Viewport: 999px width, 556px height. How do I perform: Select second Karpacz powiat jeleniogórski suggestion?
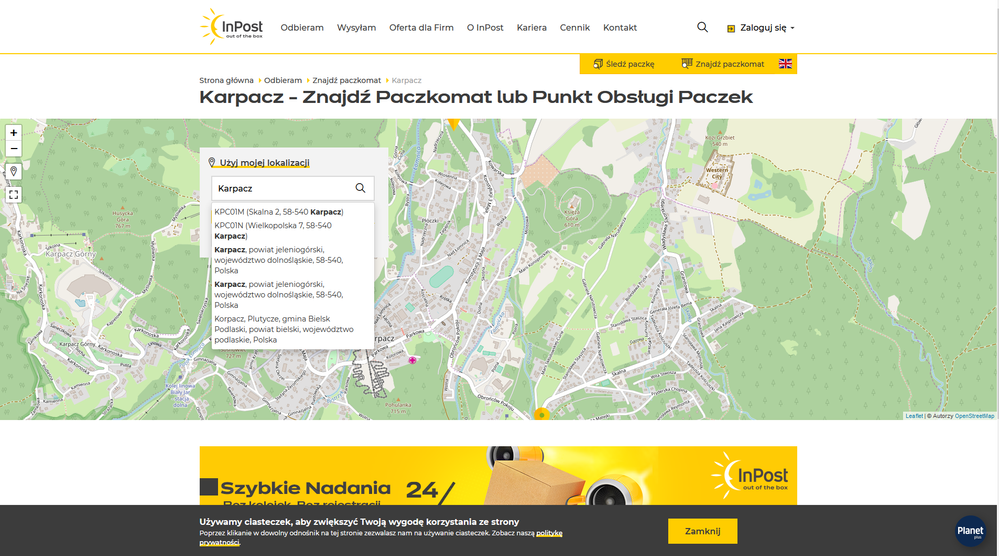pos(292,294)
